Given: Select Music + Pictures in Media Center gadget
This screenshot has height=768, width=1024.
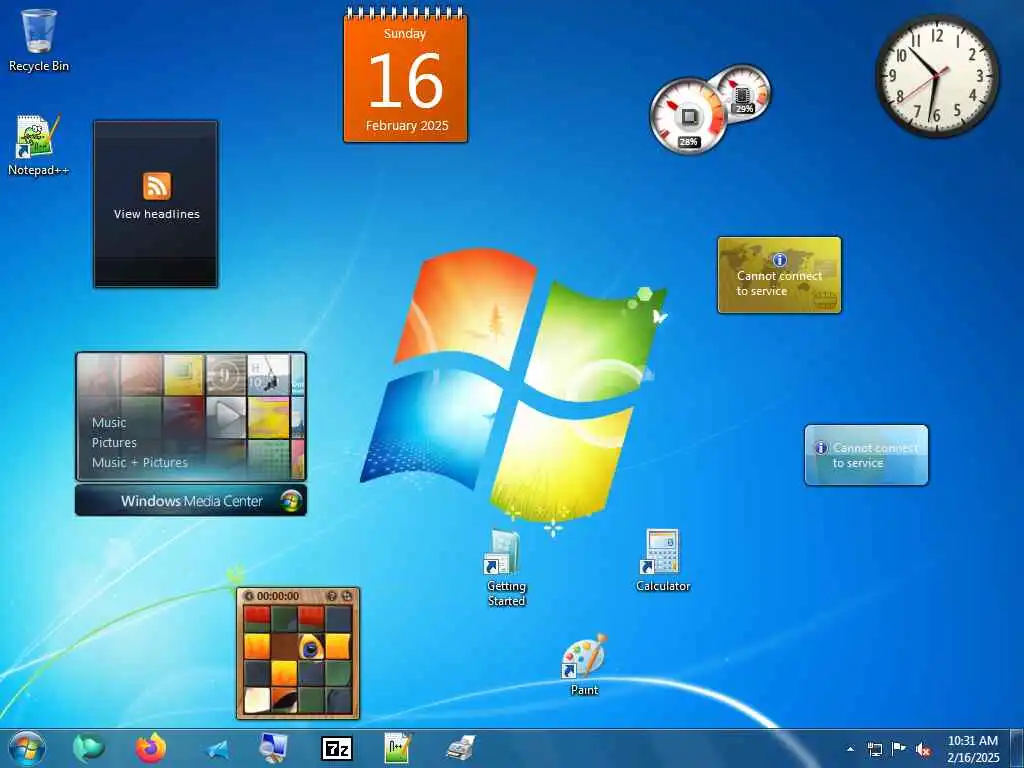Looking at the screenshot, I should 140,462.
